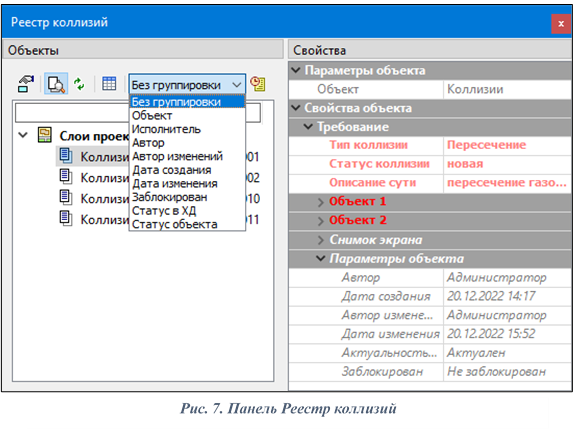Click the пересечение газо... description value
This screenshot has height=432, width=574.
[x=507, y=182]
